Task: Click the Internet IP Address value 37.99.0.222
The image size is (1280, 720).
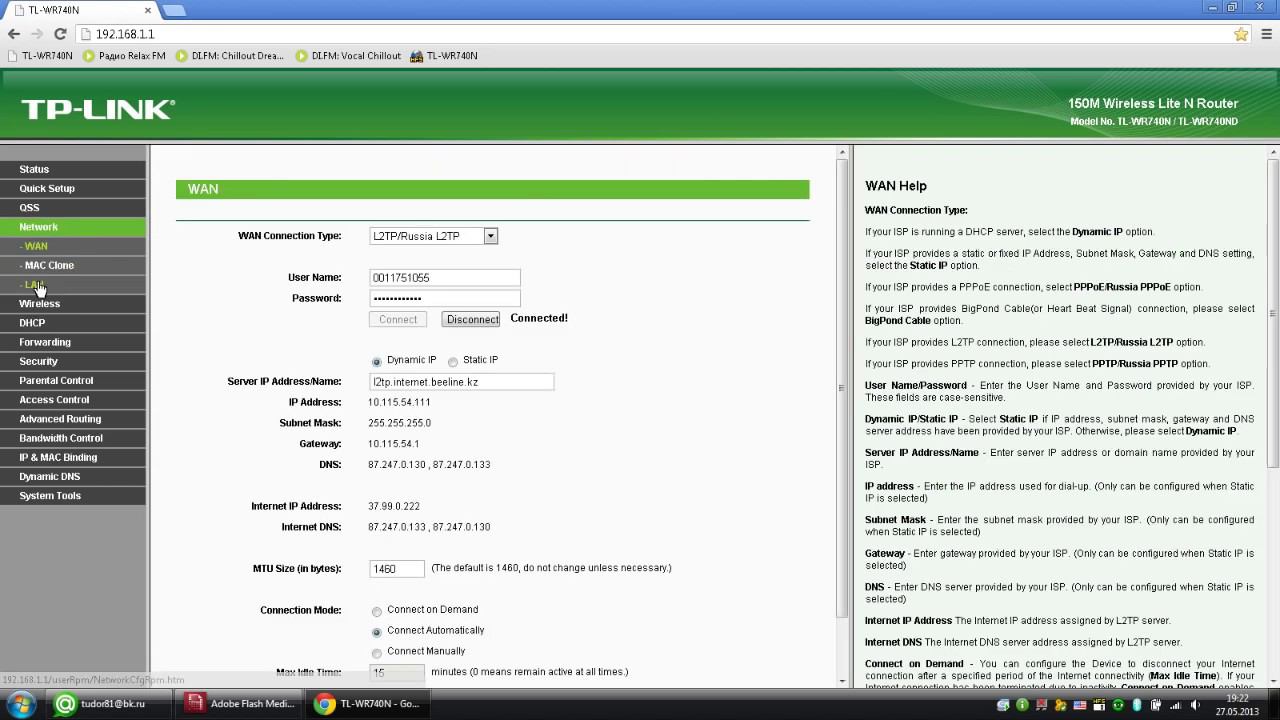Action: (x=394, y=506)
